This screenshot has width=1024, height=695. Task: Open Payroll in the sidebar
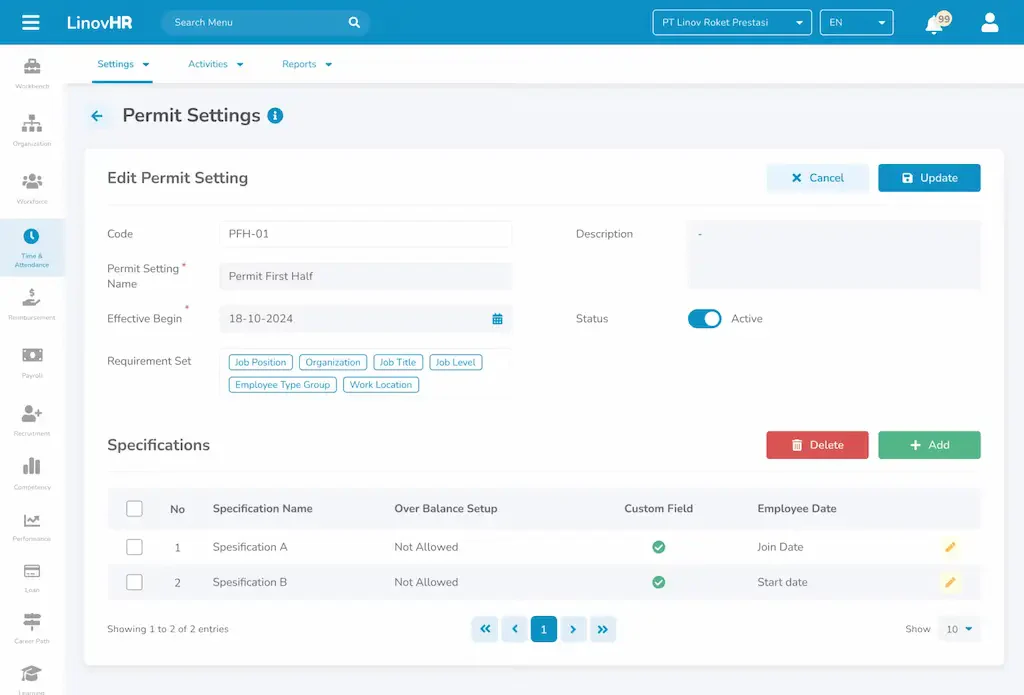(32, 363)
